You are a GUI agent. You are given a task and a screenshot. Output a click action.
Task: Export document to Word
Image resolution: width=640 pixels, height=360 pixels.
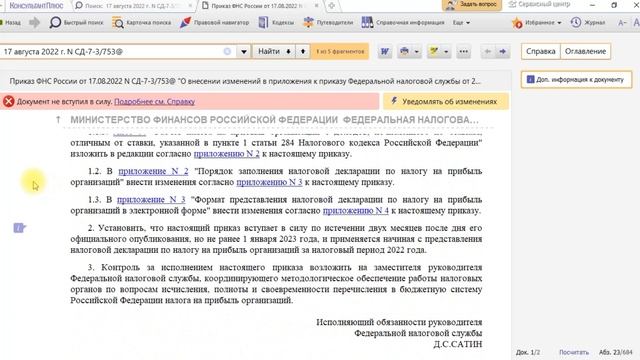pos(384,51)
